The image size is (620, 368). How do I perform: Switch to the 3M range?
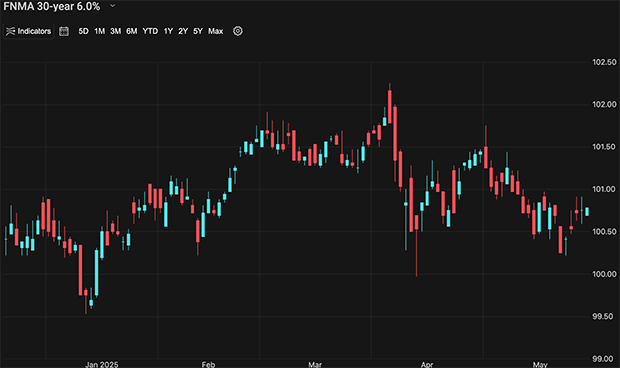pos(115,31)
